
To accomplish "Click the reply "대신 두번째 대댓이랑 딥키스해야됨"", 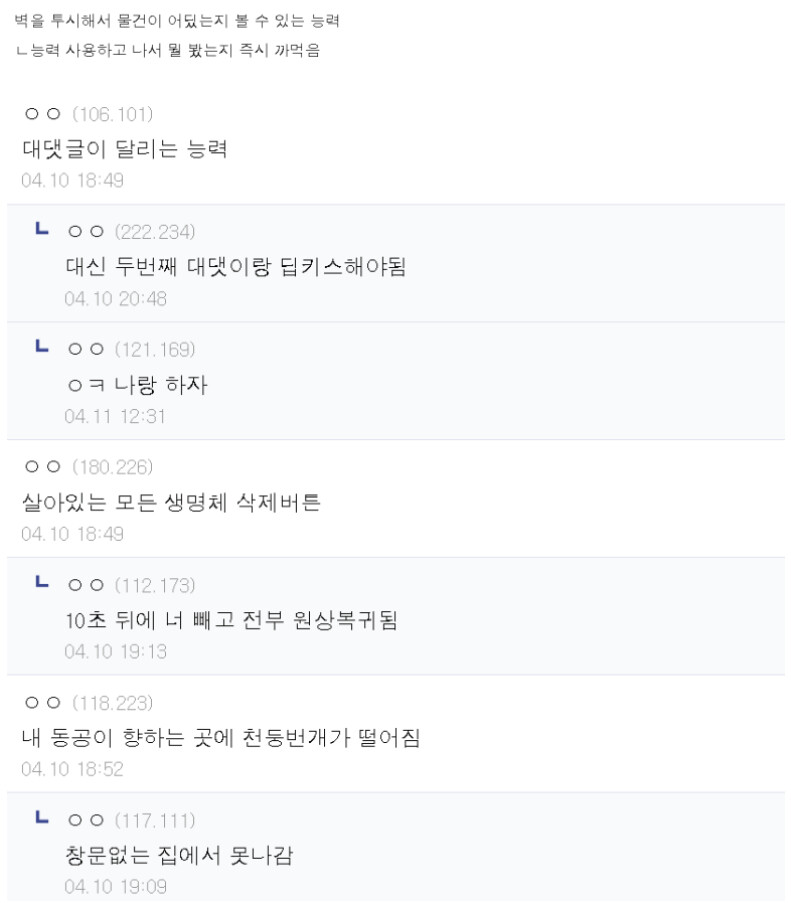I will tap(235, 267).
